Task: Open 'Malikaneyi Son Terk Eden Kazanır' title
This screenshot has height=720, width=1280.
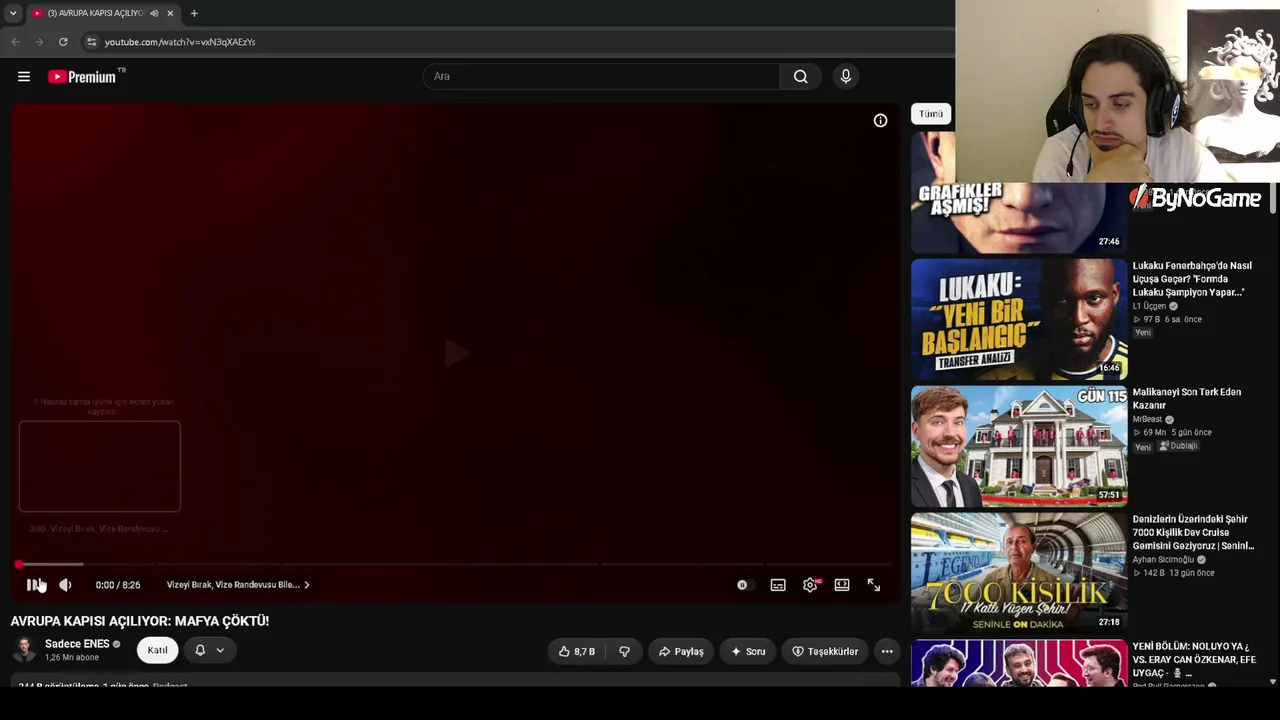Action: pos(1186,399)
